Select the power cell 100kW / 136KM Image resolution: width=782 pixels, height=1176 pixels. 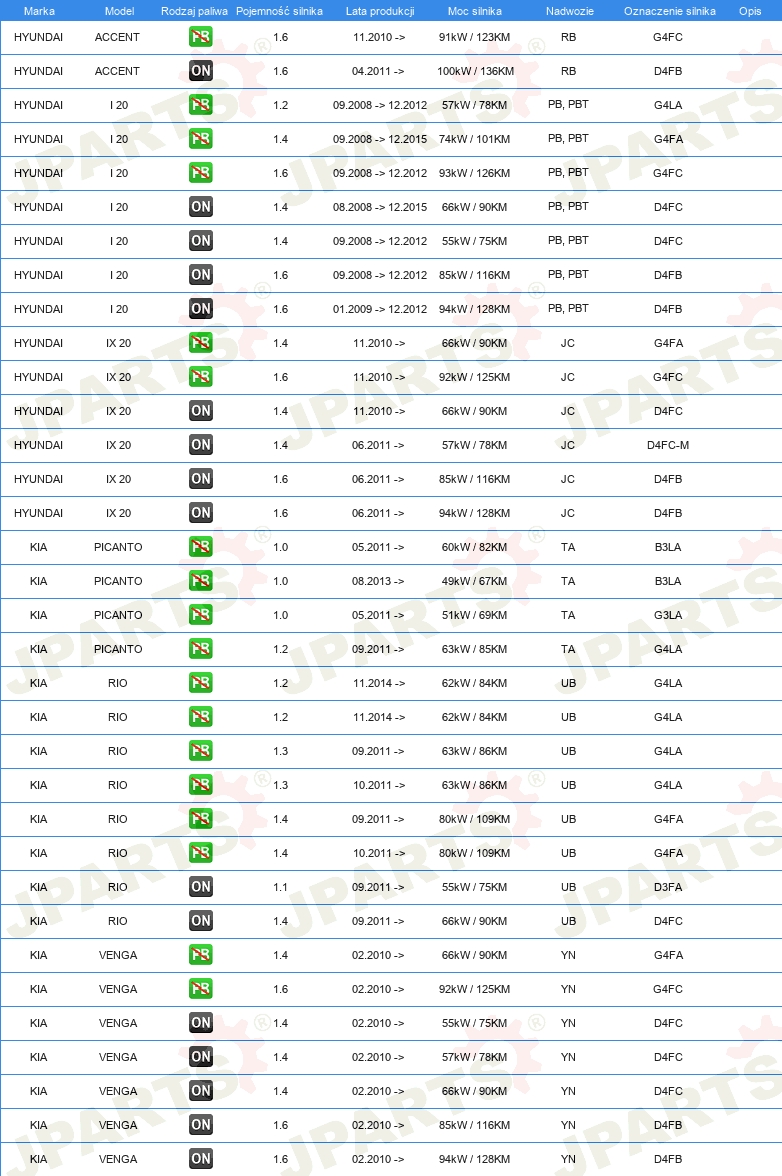pyautogui.click(x=475, y=71)
